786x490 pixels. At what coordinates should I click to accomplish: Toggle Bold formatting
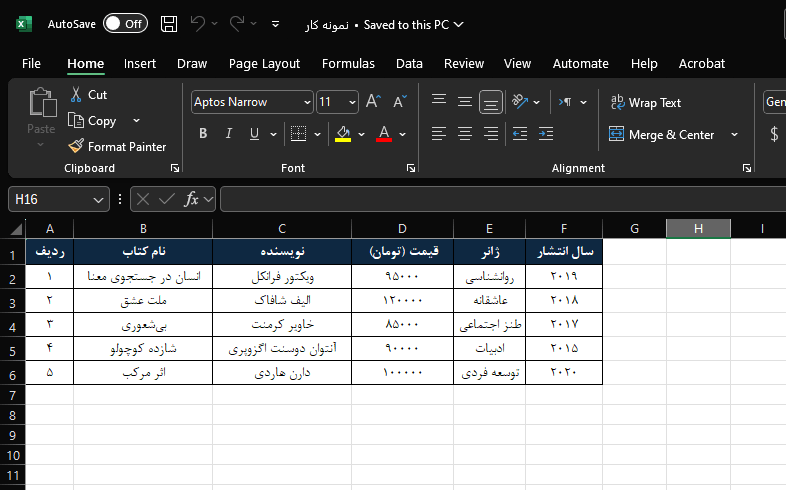[203, 134]
